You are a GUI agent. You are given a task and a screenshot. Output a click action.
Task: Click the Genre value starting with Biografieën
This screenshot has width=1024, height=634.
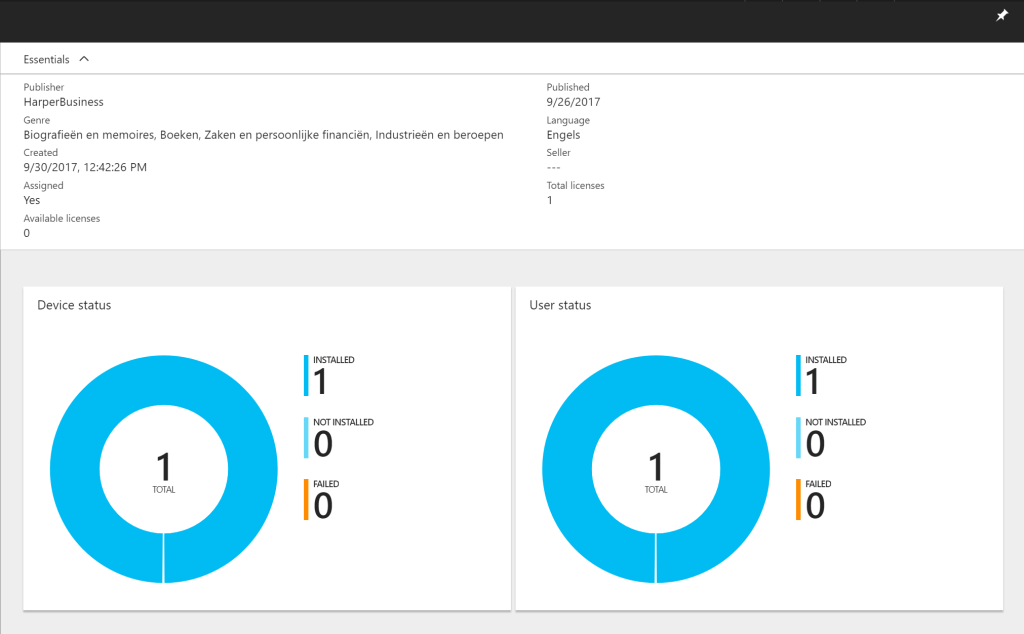tap(263, 135)
